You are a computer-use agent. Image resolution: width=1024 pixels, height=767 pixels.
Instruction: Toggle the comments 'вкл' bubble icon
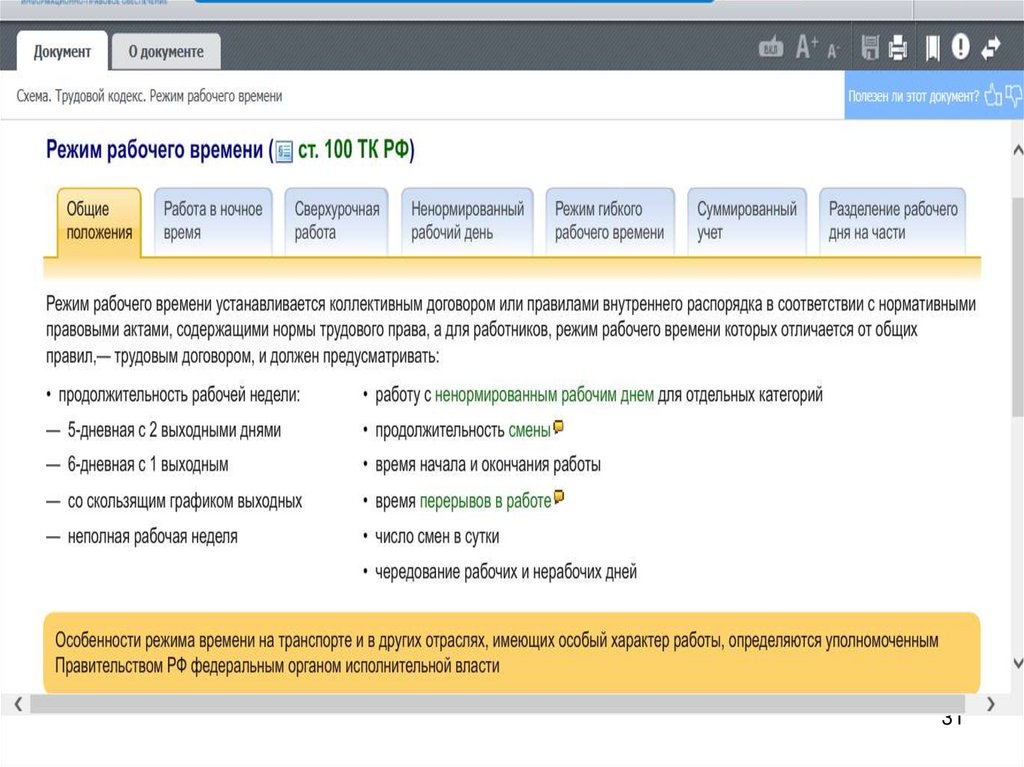click(x=771, y=48)
